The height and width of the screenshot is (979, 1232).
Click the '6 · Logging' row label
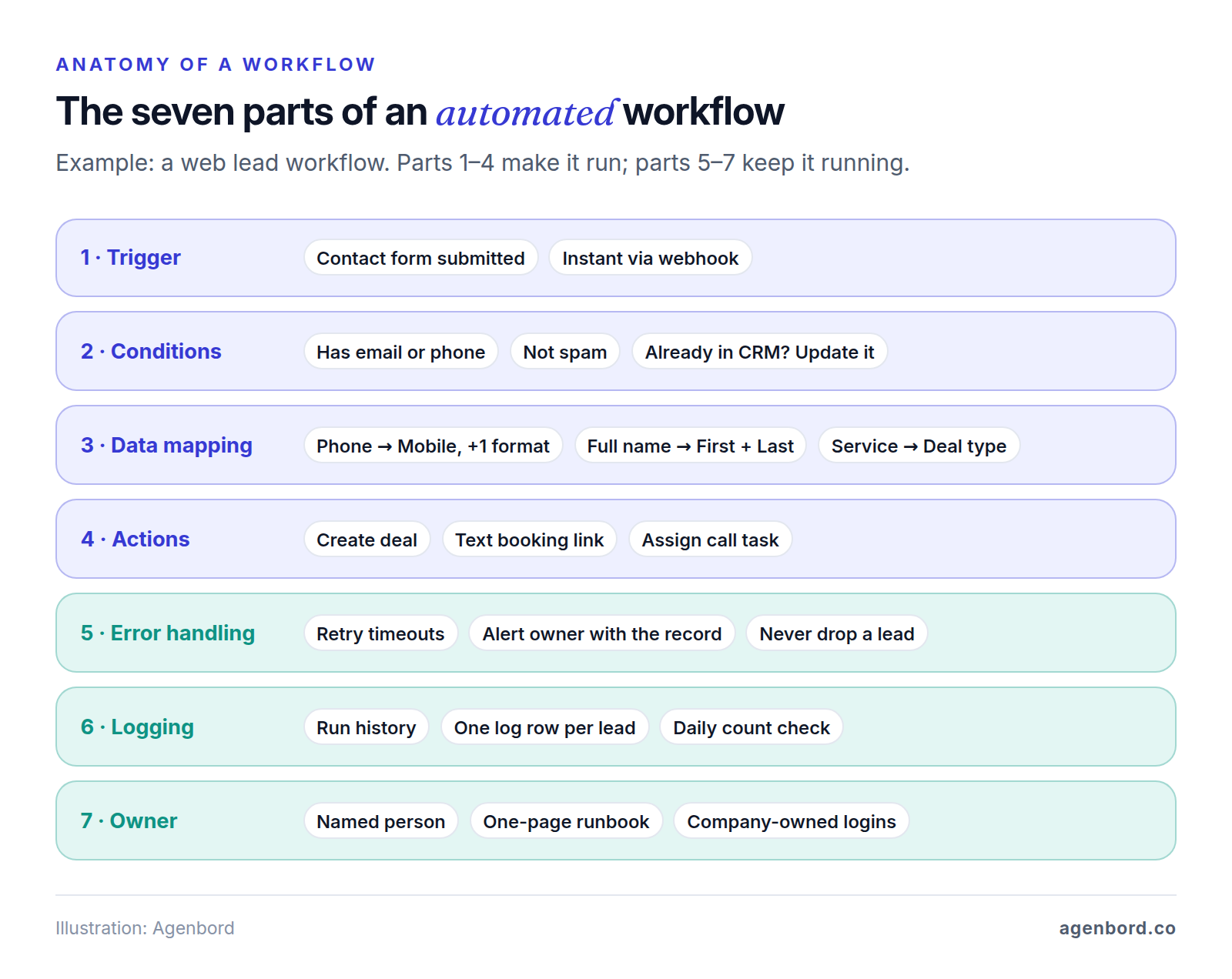point(137,727)
